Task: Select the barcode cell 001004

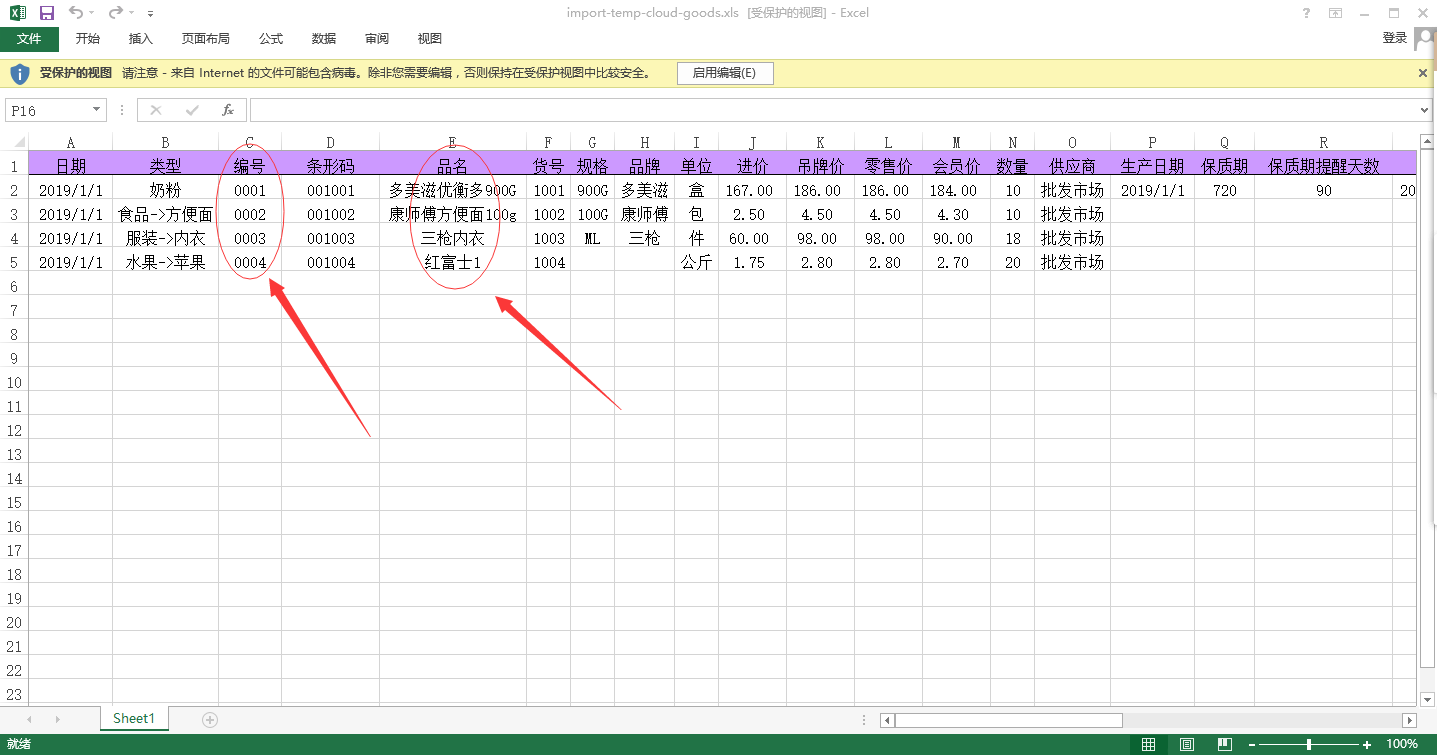Action: point(330,262)
